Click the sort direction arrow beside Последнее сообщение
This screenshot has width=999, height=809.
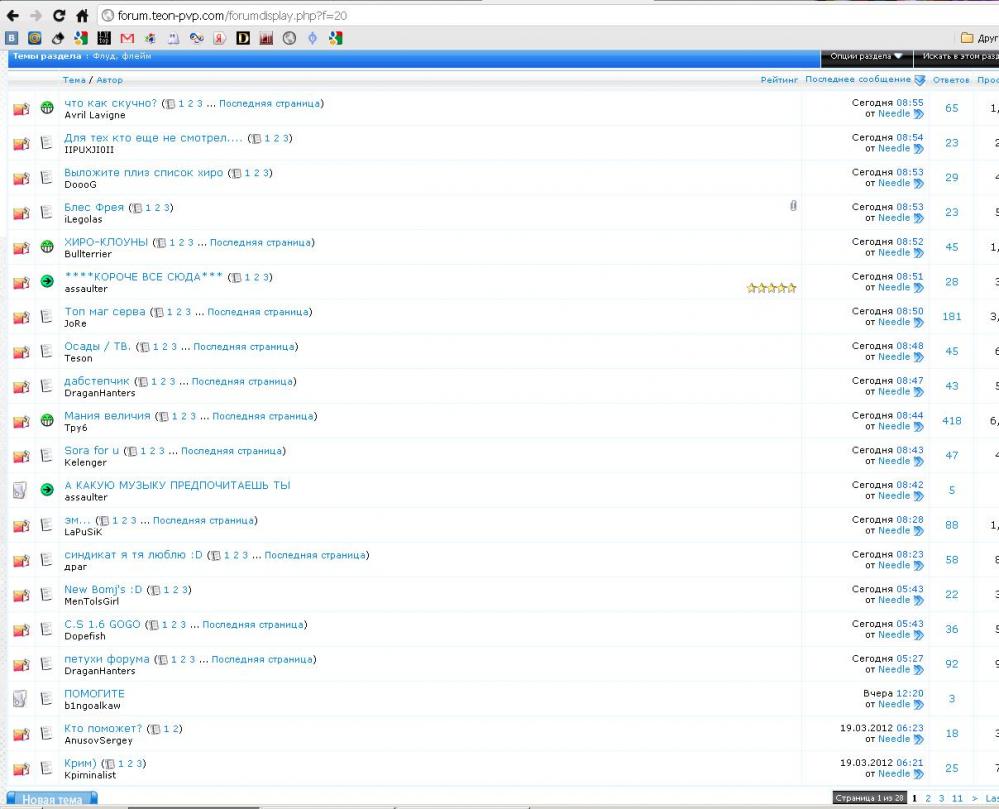[919, 80]
